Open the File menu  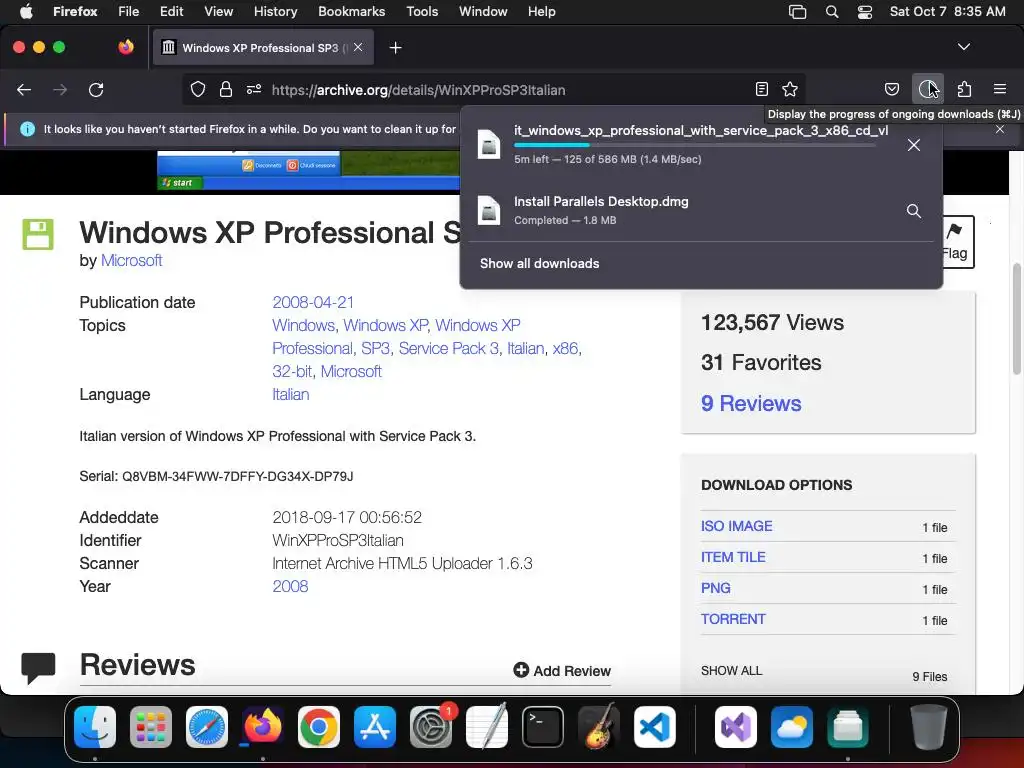click(x=129, y=11)
